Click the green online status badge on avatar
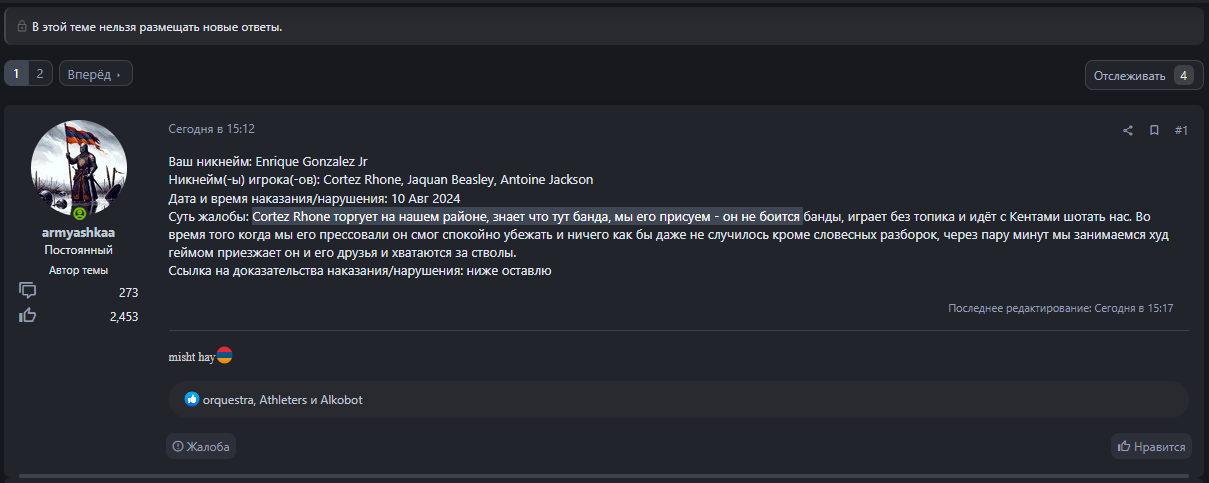 [78, 212]
